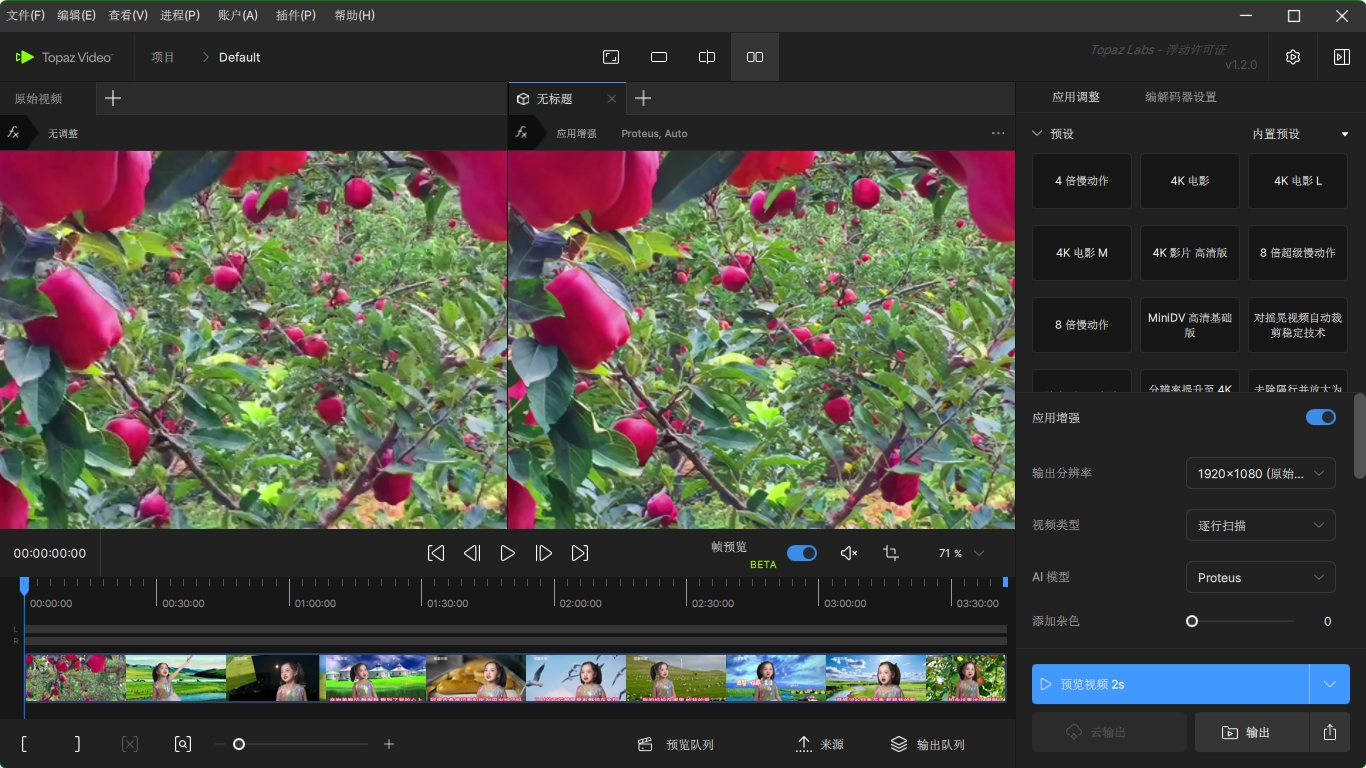Toggle the right side panel icon

[1341, 57]
